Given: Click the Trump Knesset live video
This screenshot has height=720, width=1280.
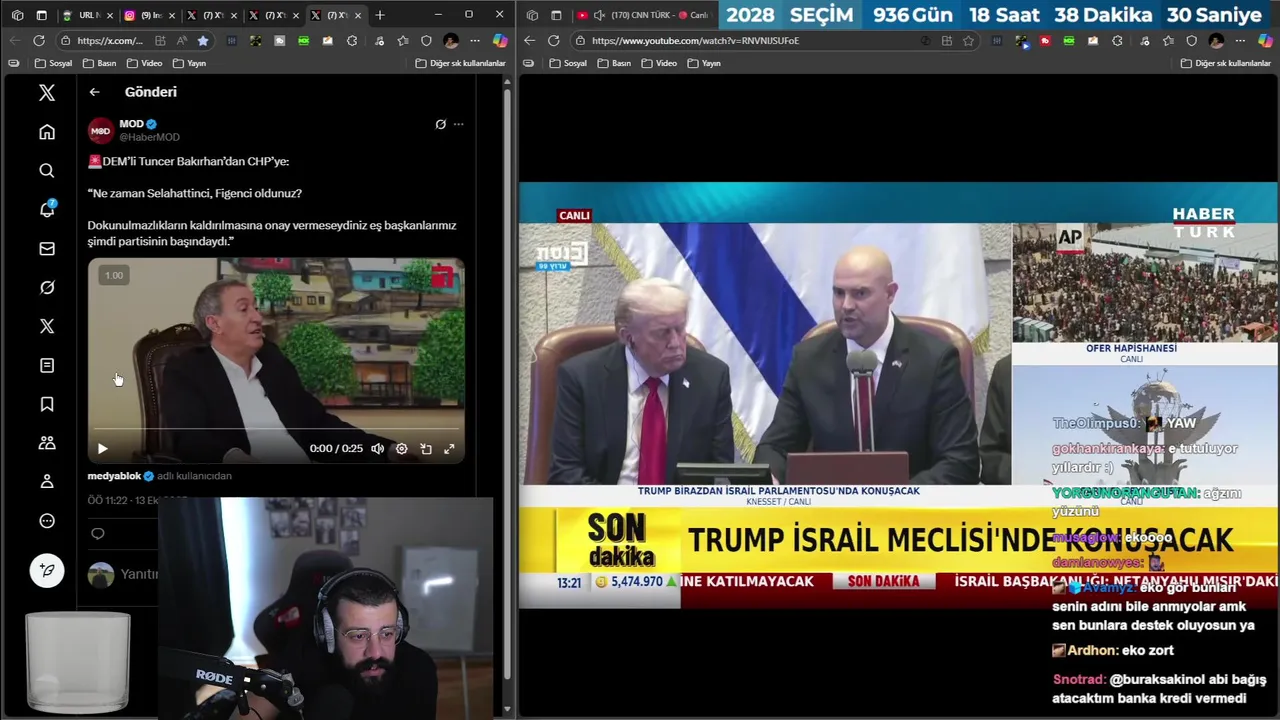Looking at the screenshot, I should tap(765, 353).
